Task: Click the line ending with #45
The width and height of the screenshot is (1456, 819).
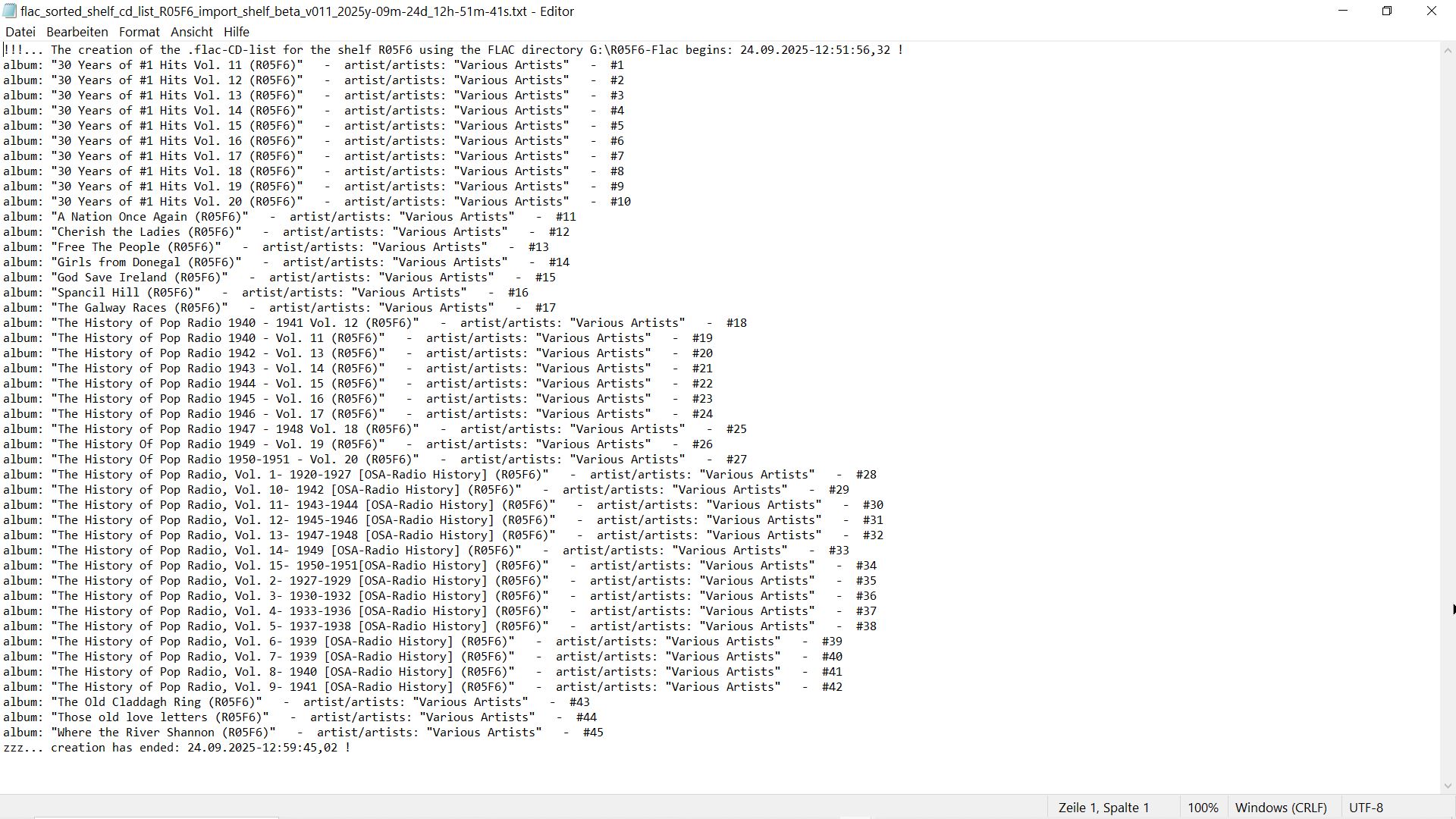Action: (303, 733)
